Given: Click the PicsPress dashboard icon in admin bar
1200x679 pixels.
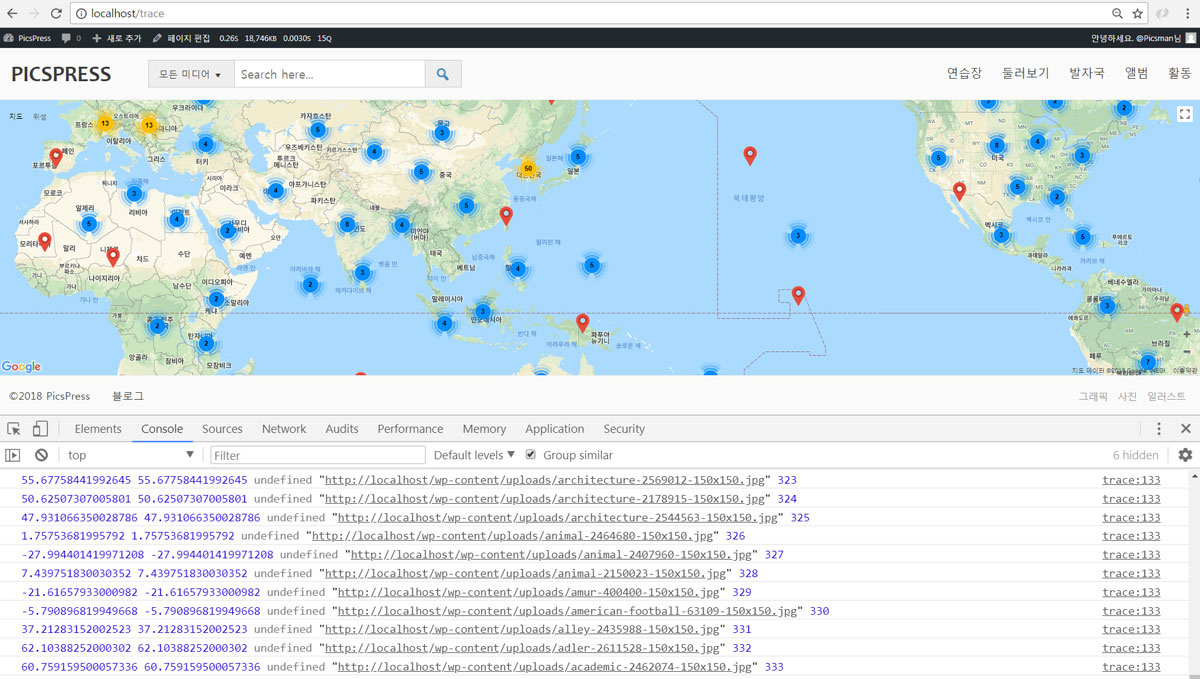Looking at the screenshot, I should point(9,38).
